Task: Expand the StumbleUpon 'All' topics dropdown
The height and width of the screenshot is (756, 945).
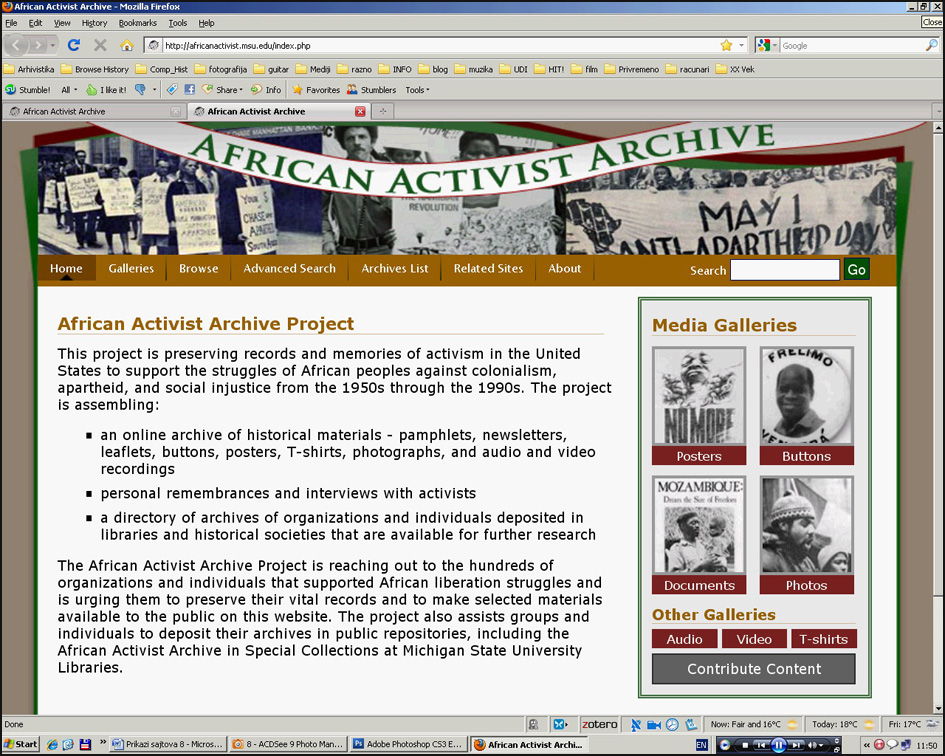Action: coord(70,90)
